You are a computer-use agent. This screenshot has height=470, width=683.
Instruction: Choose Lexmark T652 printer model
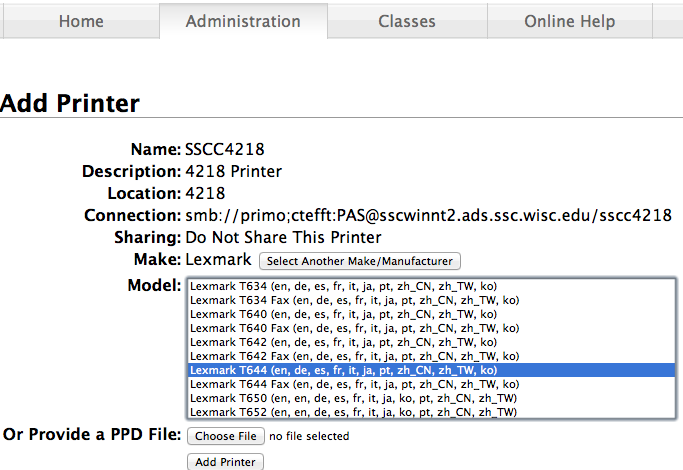click(353, 412)
